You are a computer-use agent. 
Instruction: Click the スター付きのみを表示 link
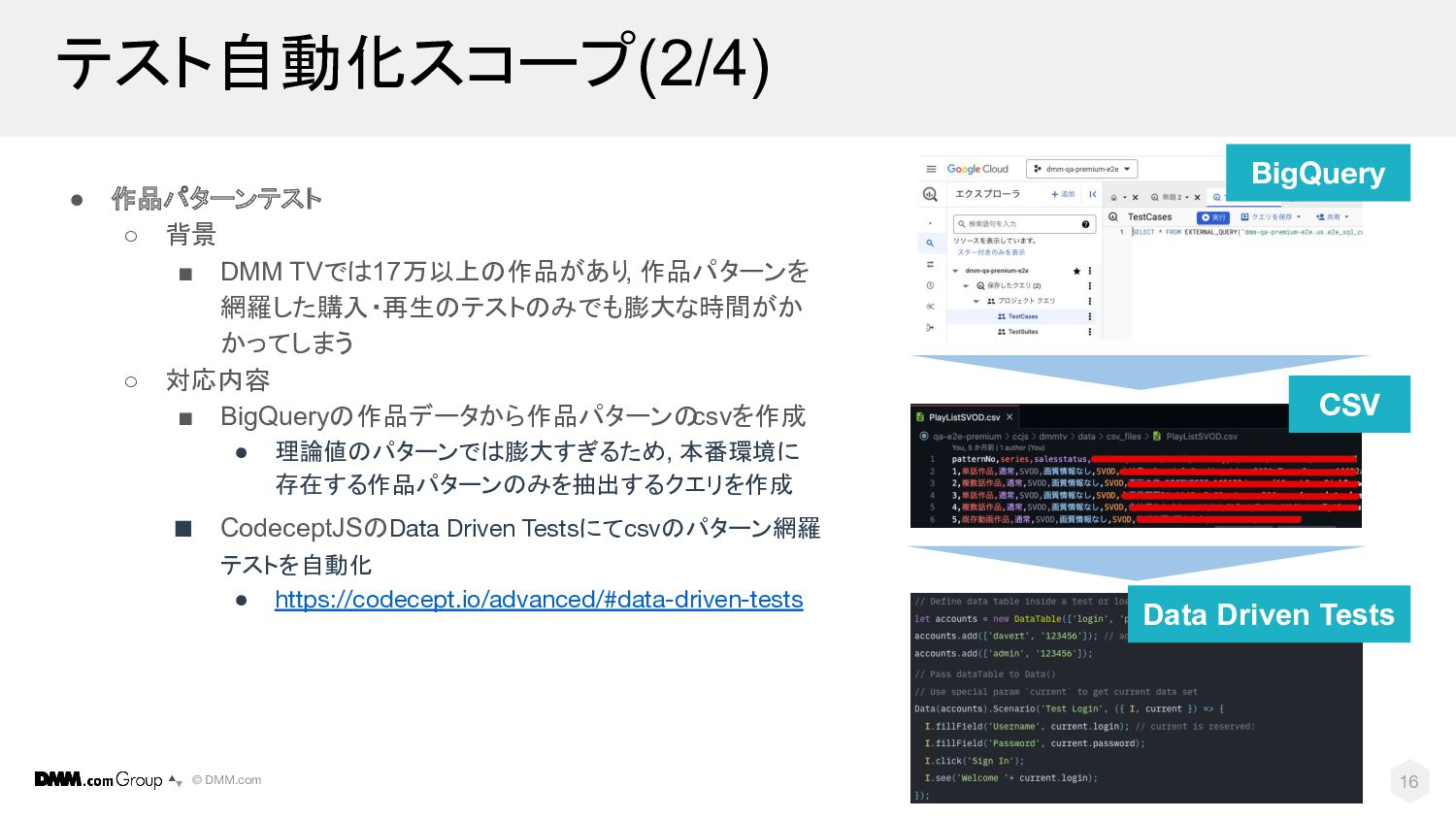[991, 252]
